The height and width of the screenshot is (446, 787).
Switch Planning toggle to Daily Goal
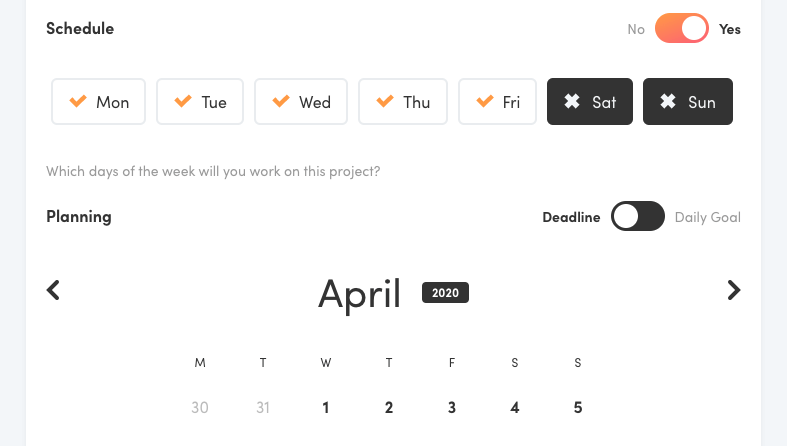pos(637,216)
